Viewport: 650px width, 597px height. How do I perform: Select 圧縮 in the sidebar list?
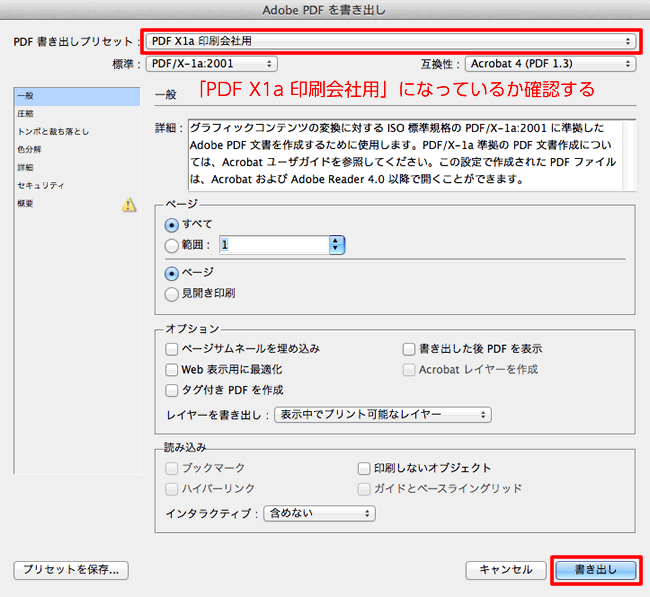point(77,114)
